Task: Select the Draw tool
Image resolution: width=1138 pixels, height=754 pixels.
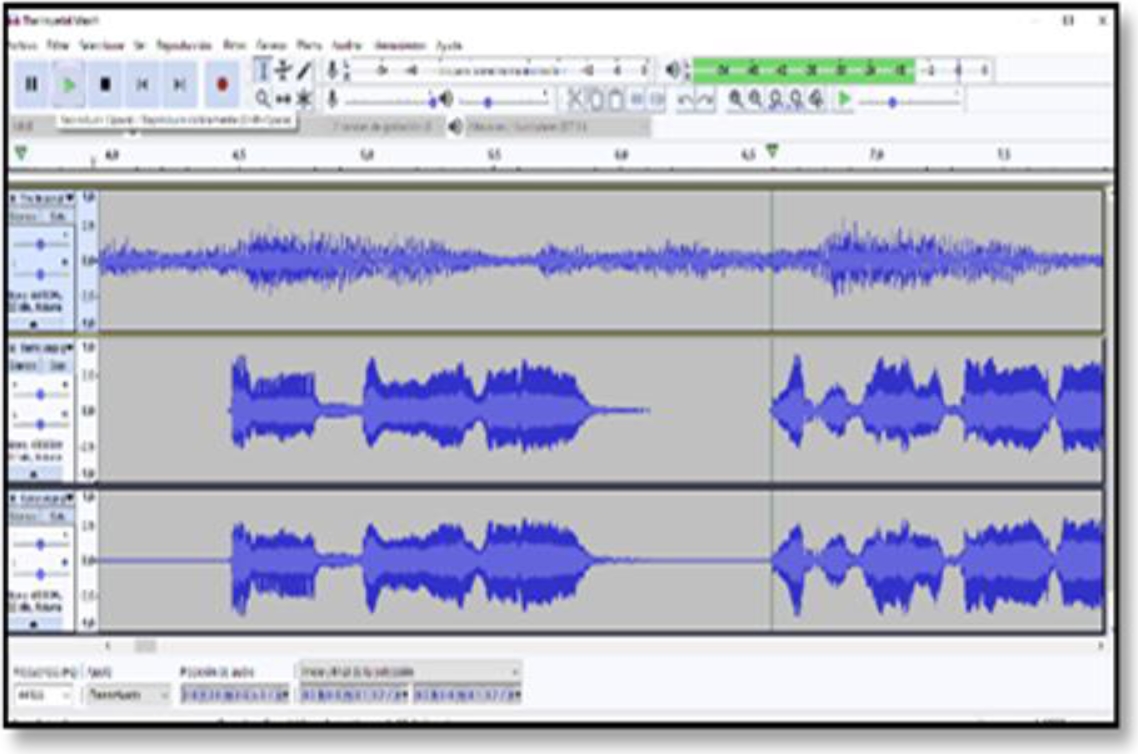Action: coord(303,70)
